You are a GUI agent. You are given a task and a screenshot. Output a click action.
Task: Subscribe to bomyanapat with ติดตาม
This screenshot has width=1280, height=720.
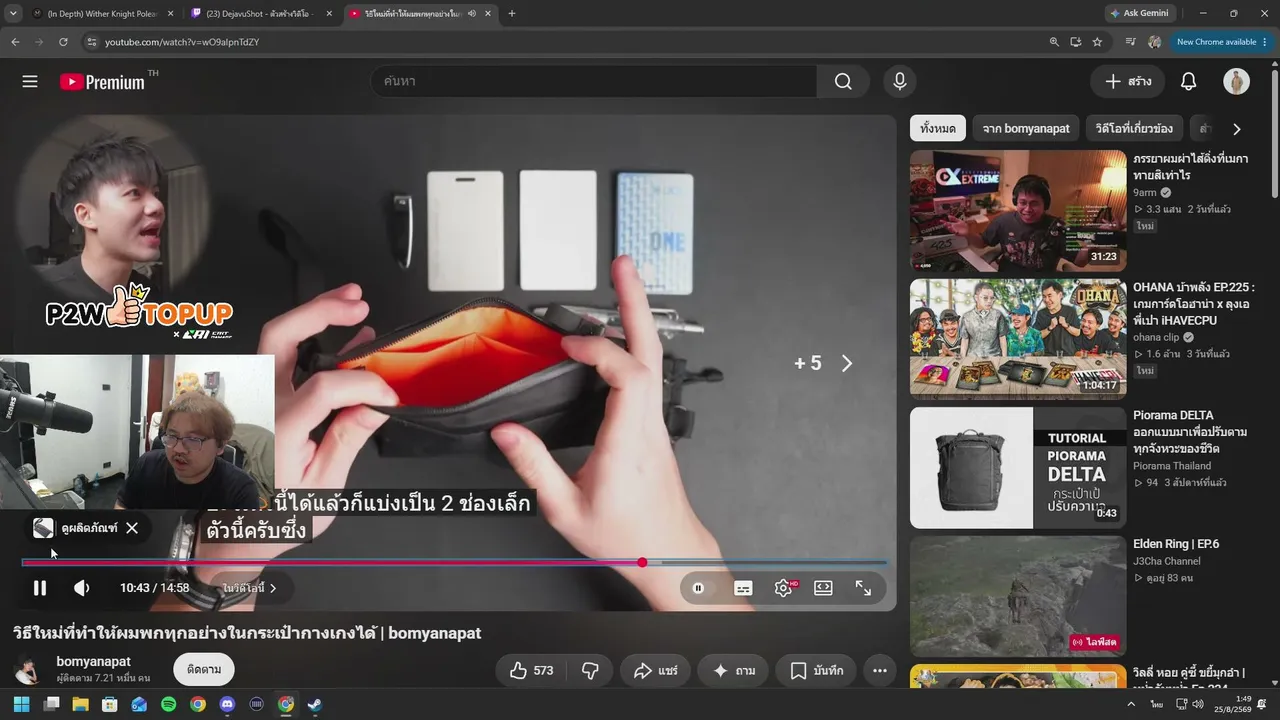[204, 669]
